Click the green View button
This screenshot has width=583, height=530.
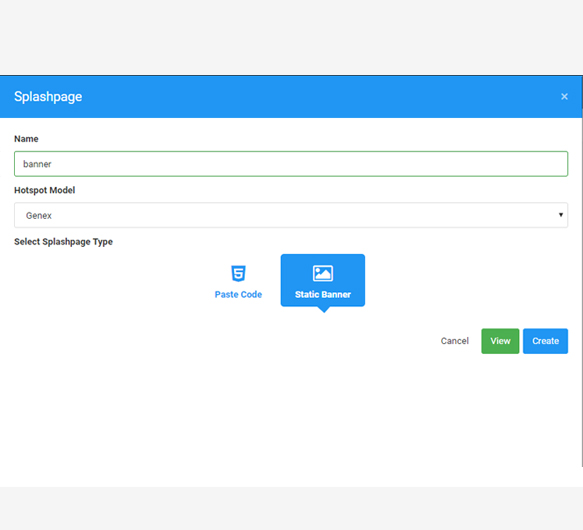pos(500,341)
